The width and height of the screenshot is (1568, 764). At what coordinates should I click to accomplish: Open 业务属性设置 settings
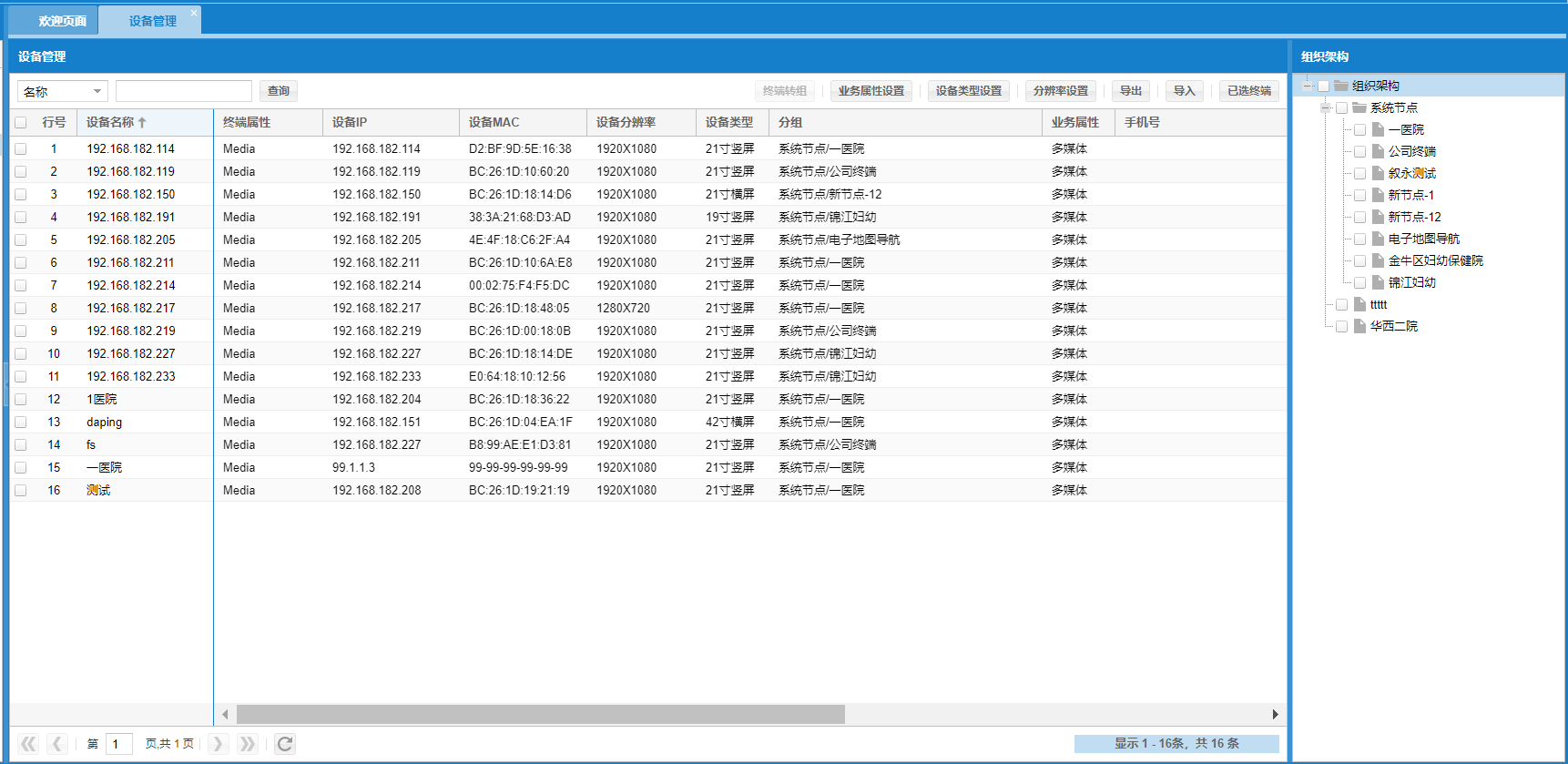pyautogui.click(x=871, y=91)
